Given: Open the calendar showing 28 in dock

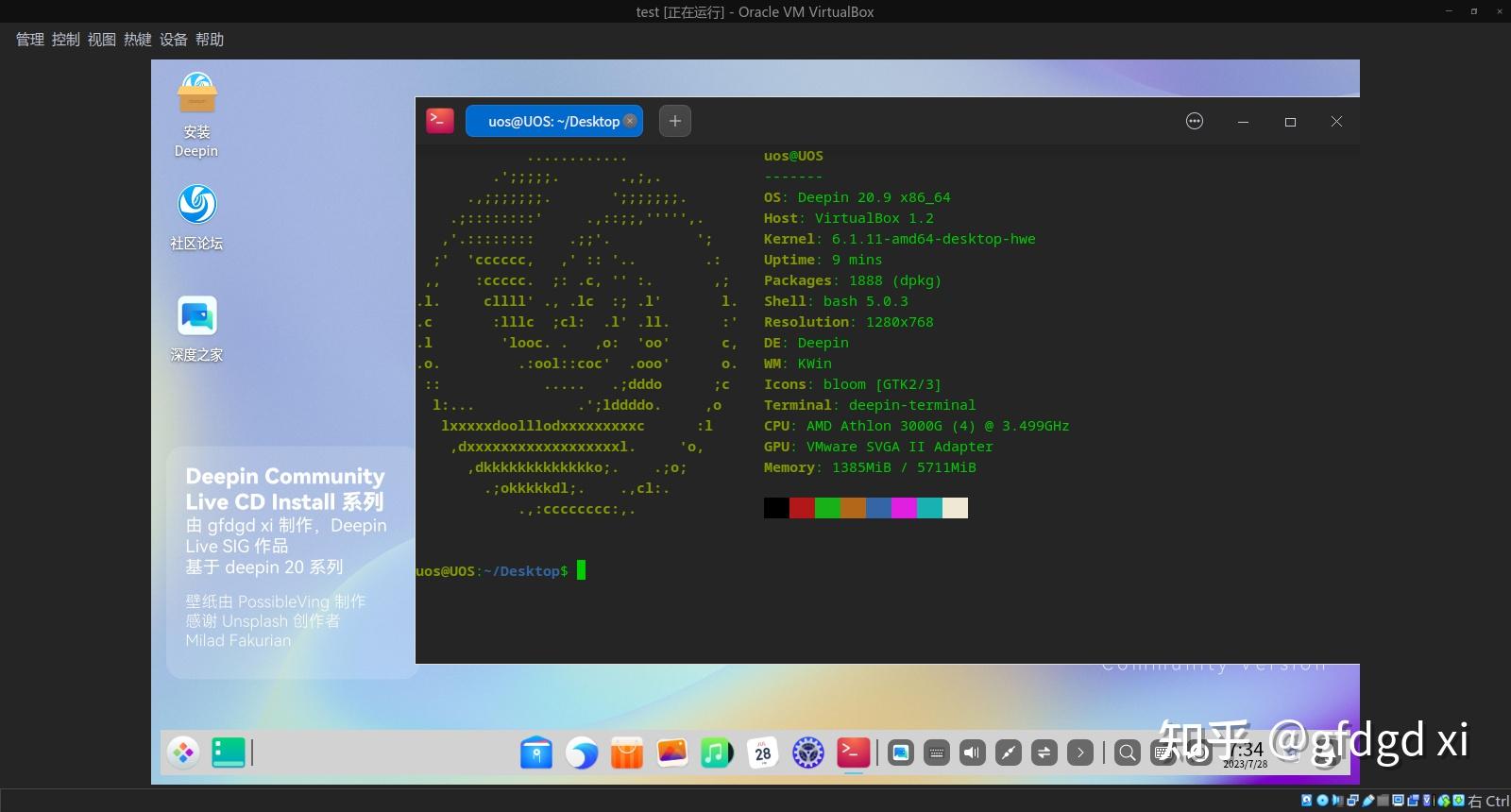Looking at the screenshot, I should pyautogui.click(x=763, y=753).
